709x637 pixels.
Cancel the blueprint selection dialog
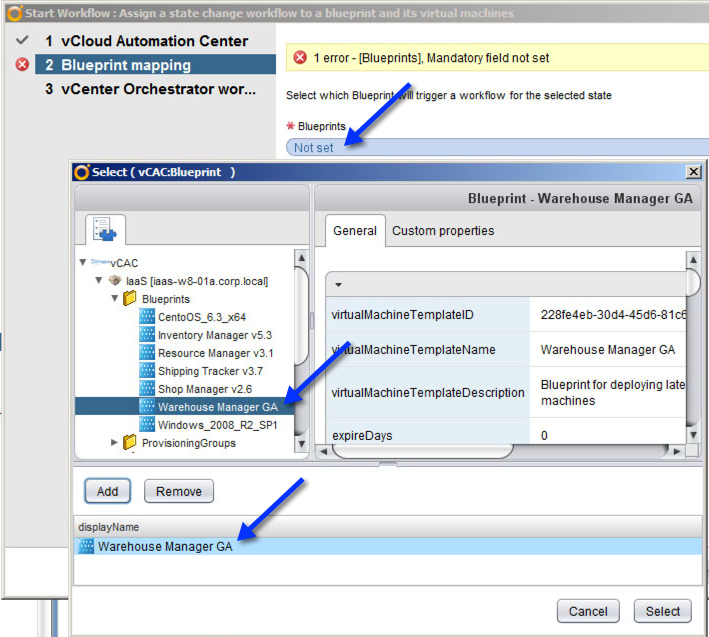[588, 611]
